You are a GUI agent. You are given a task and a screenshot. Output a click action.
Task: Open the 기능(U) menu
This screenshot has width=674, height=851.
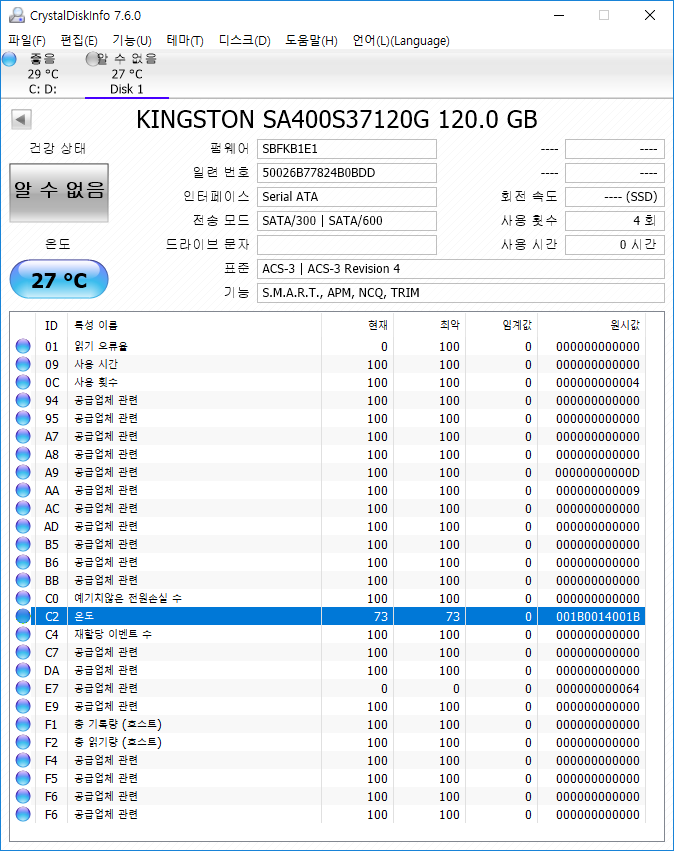pyautogui.click(x=132, y=41)
